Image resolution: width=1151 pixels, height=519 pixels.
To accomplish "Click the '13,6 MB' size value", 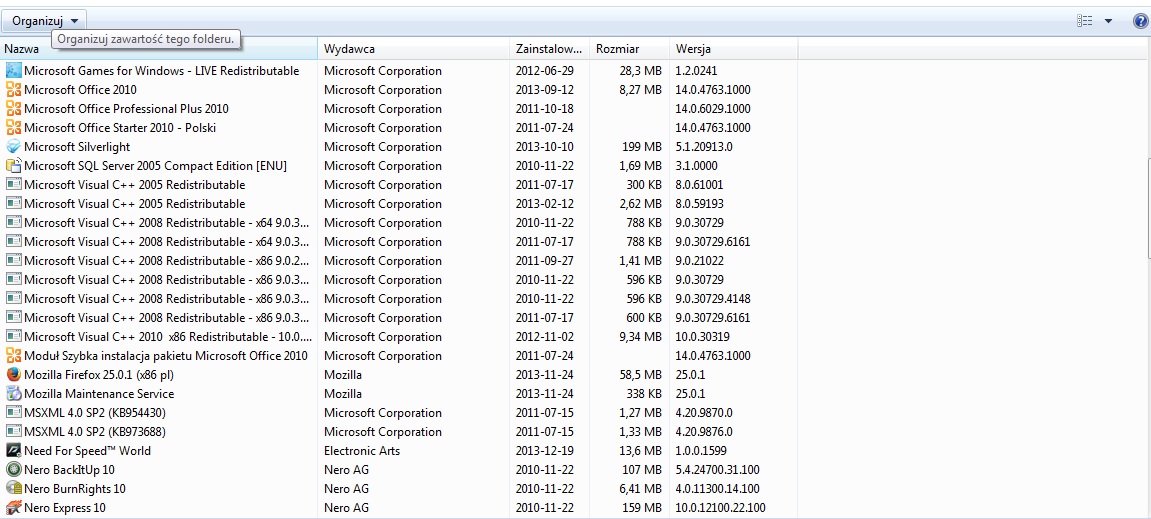I will coord(640,451).
